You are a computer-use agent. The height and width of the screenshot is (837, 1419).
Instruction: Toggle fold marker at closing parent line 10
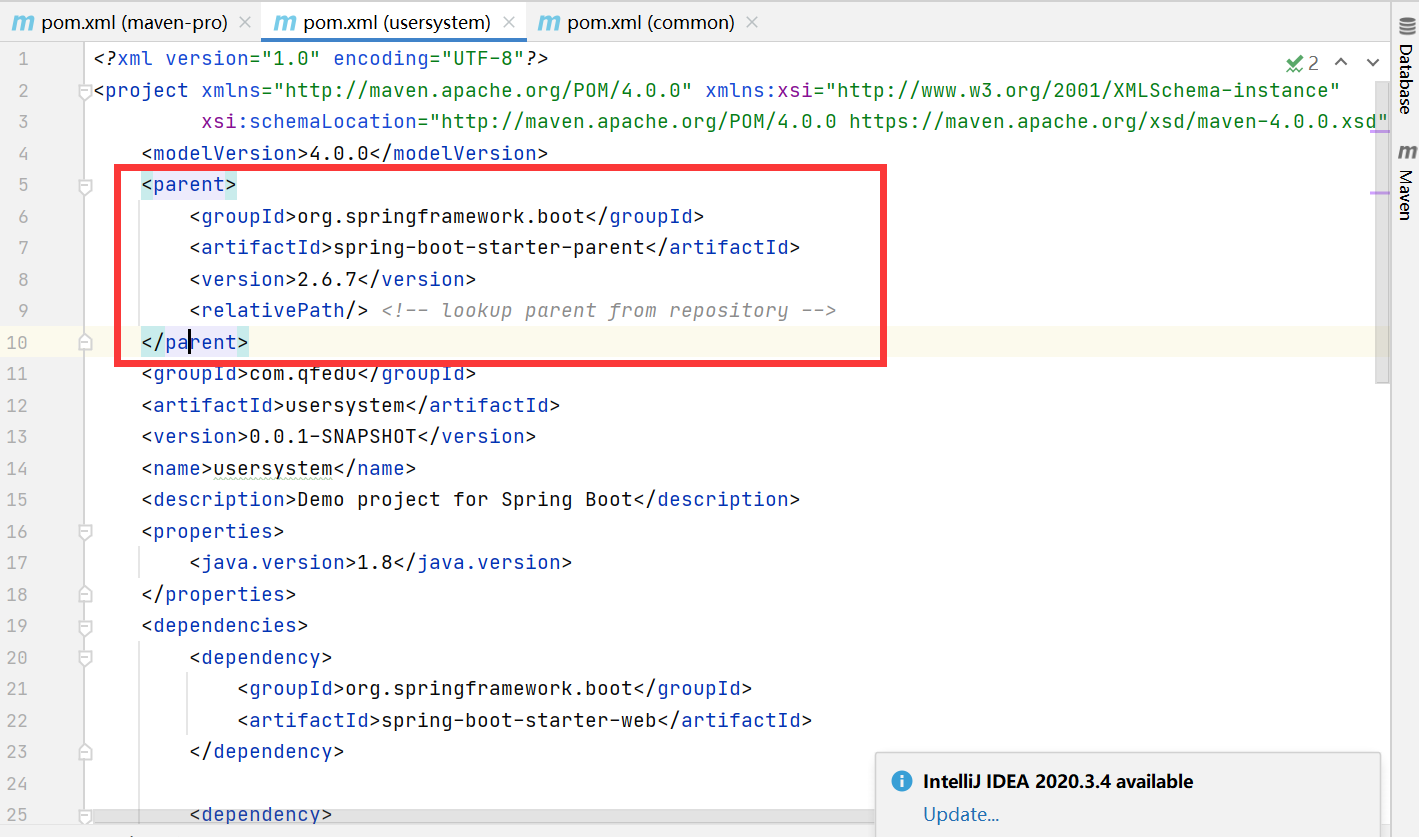click(x=85, y=343)
